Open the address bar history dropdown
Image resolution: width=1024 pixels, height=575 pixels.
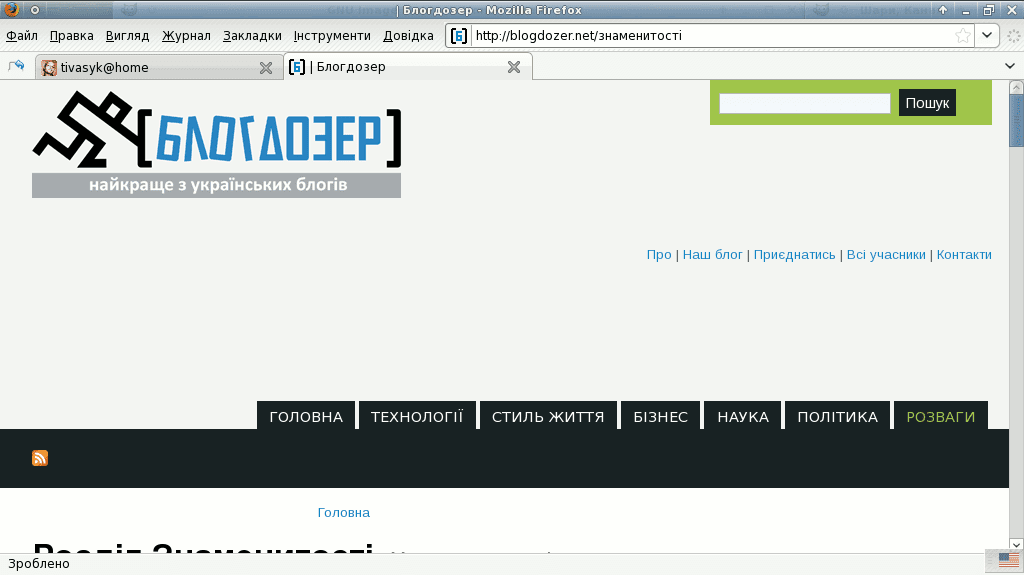(x=987, y=36)
